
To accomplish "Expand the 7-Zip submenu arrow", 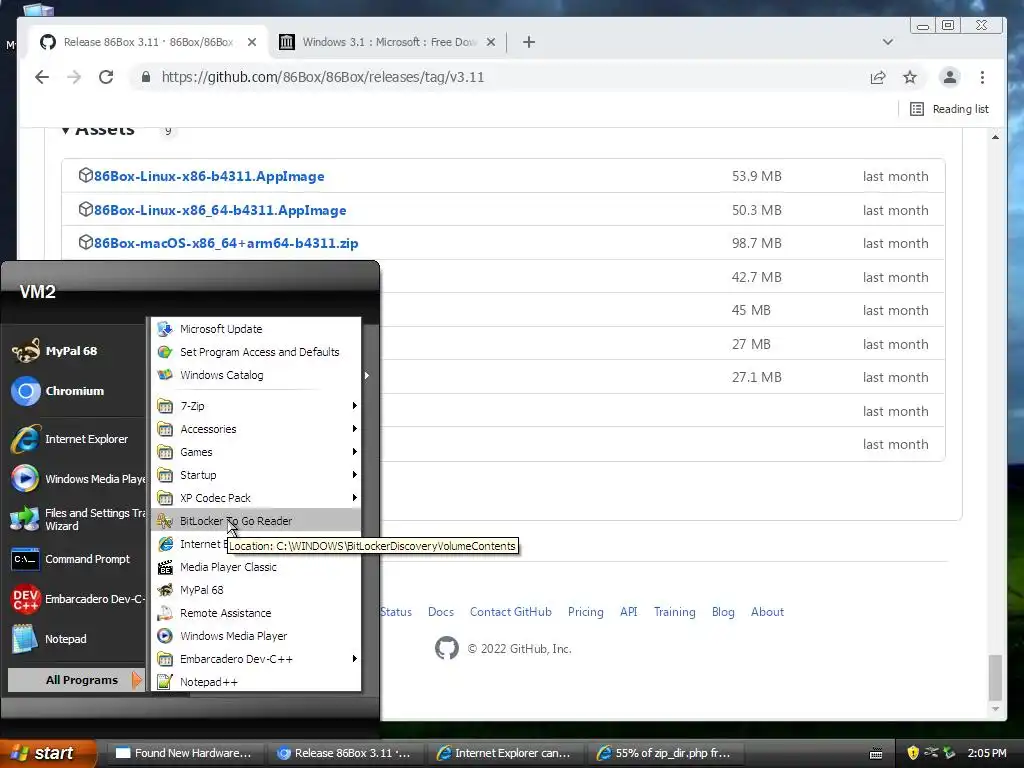I will (x=355, y=406).
